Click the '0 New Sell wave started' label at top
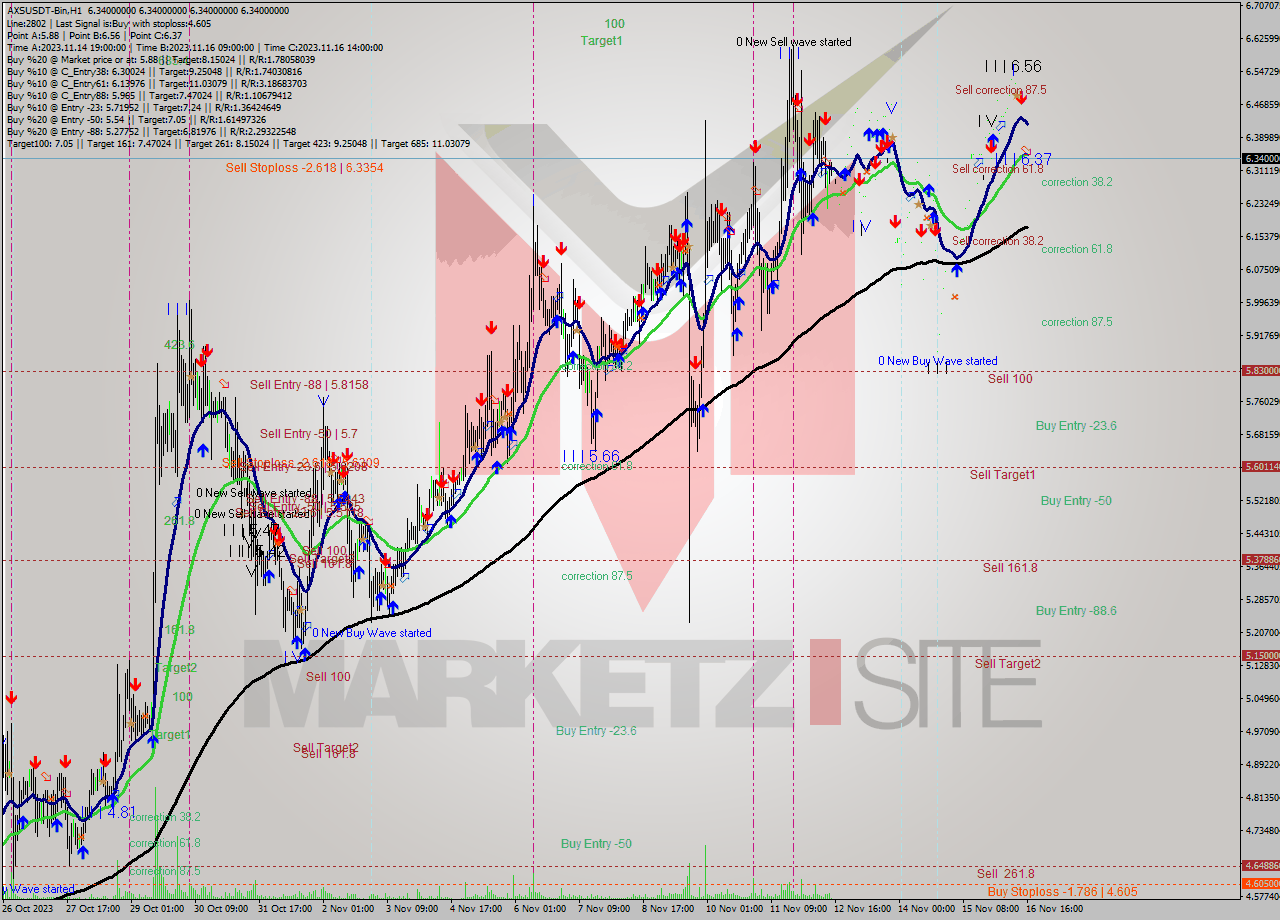 tap(794, 42)
